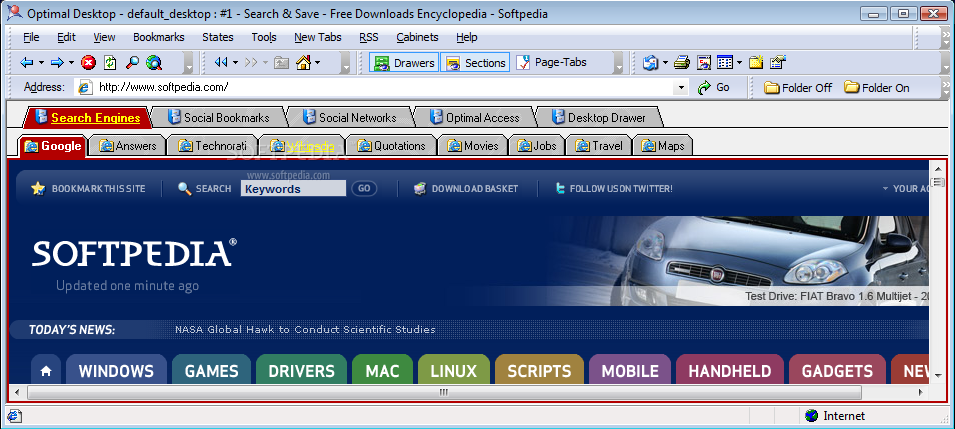Open the Forward button history dropdown arrow
The image size is (955, 429).
click(x=71, y=62)
